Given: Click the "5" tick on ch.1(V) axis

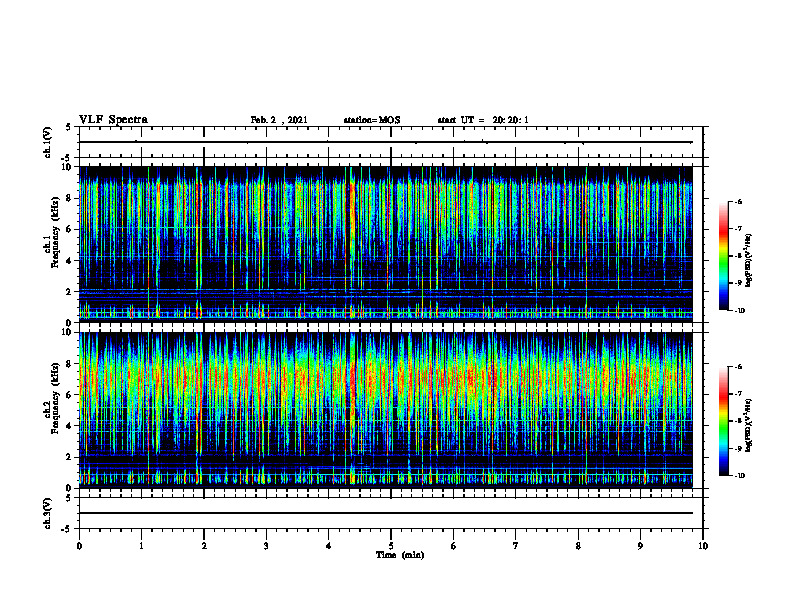Looking at the screenshot, I should point(69,127).
